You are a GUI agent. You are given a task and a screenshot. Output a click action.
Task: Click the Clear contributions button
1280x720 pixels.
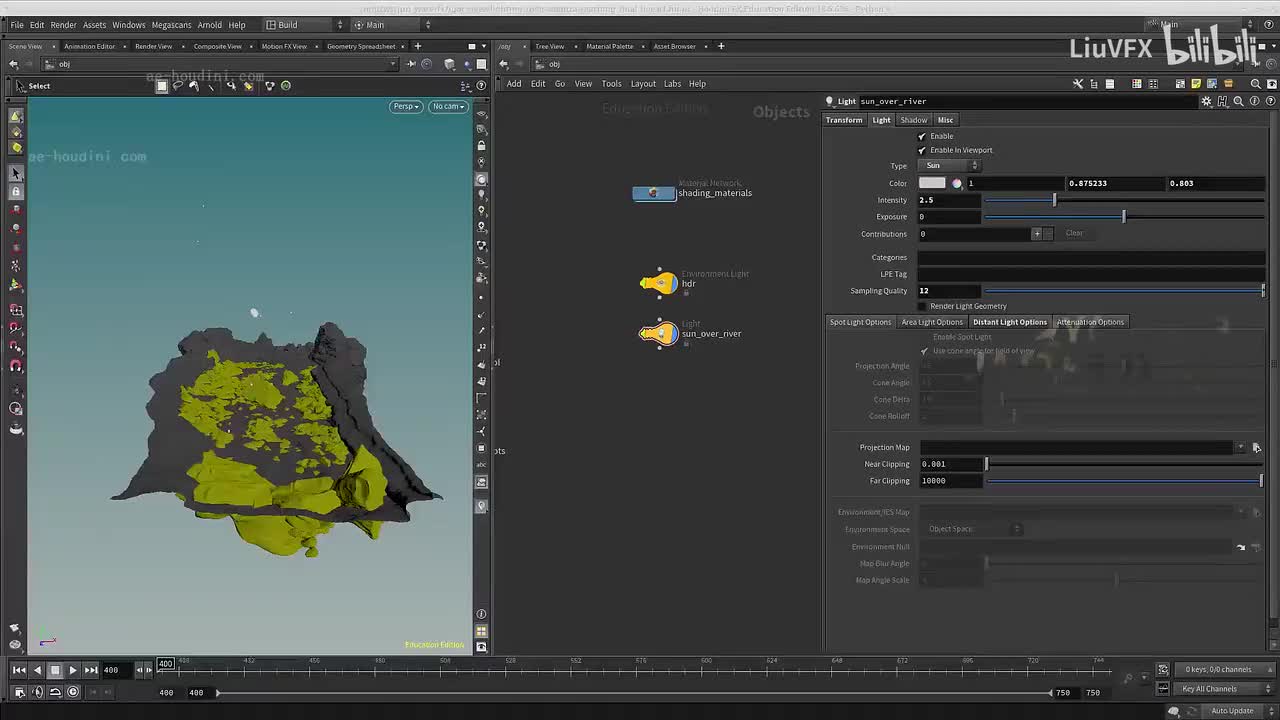point(1073,233)
